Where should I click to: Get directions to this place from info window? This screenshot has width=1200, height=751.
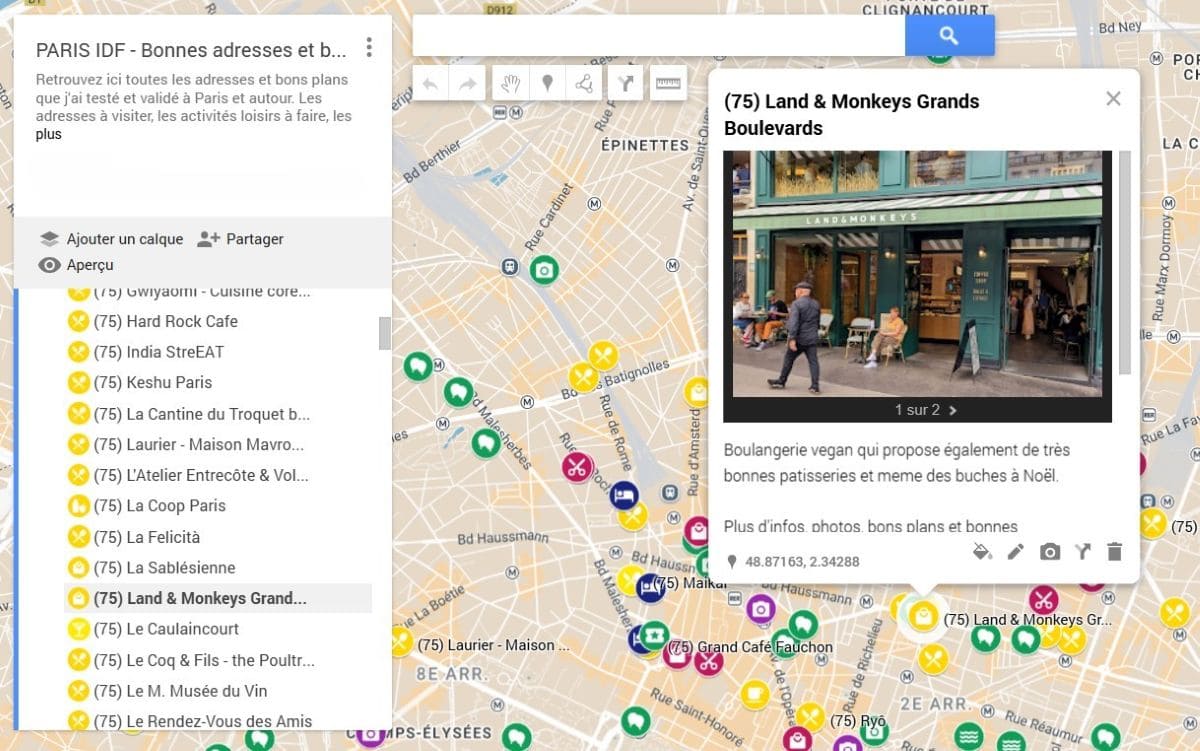[x=1082, y=551]
